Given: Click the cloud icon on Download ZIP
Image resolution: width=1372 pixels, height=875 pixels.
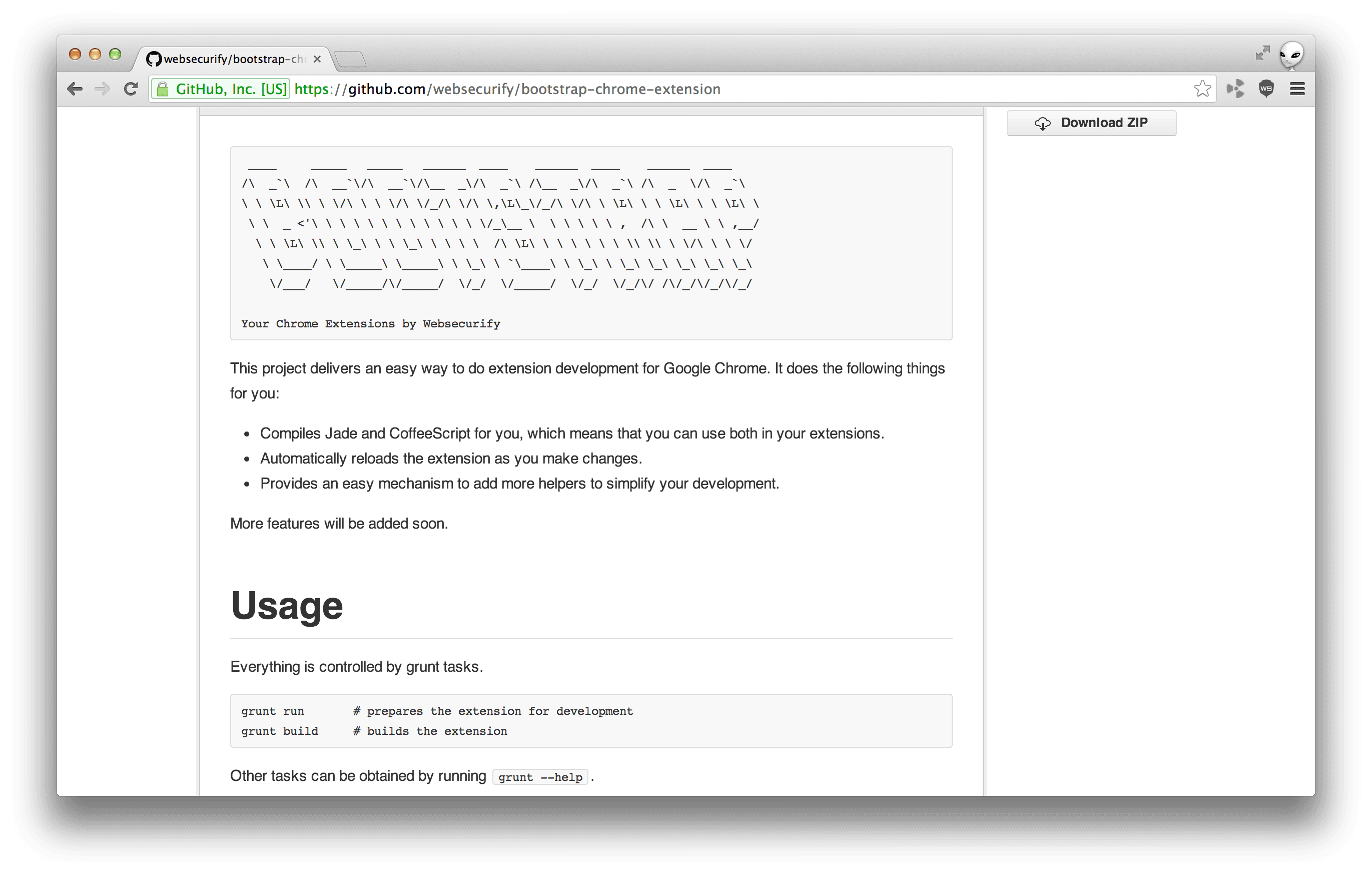Looking at the screenshot, I should pyautogui.click(x=1042, y=123).
